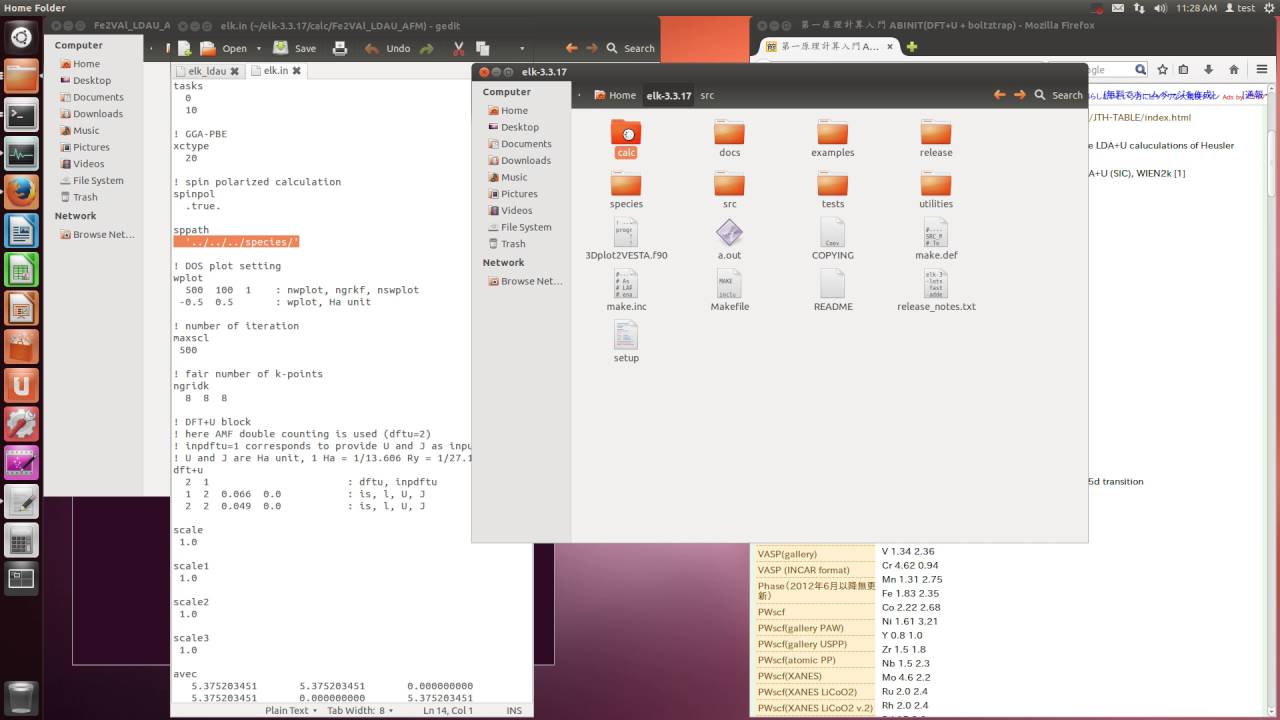This screenshot has width=1280, height=720.
Task: Open gedit Open-recent dropdown arrow
Action: (x=258, y=48)
